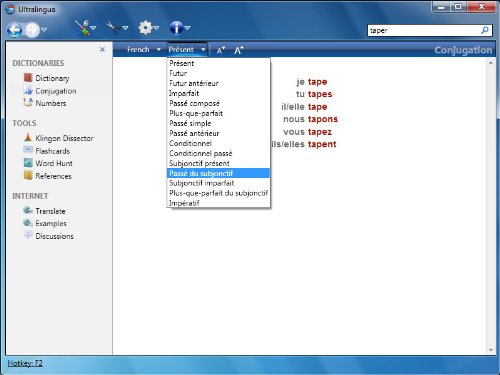This screenshot has width=500, height=375.
Task: Click the References book icon
Action: pyautogui.click(x=28, y=175)
